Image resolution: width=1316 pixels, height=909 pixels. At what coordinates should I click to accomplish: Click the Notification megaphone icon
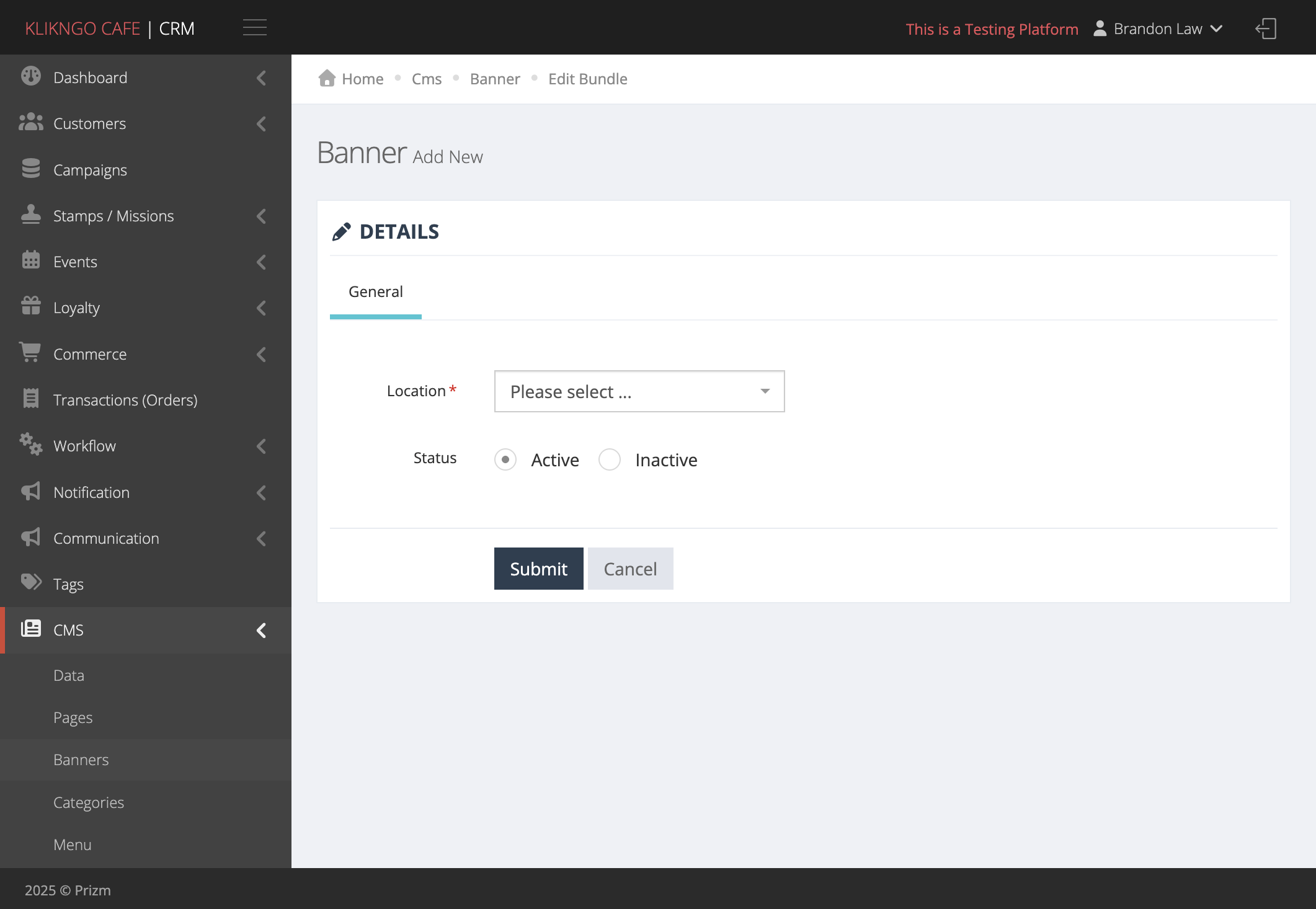(x=30, y=491)
